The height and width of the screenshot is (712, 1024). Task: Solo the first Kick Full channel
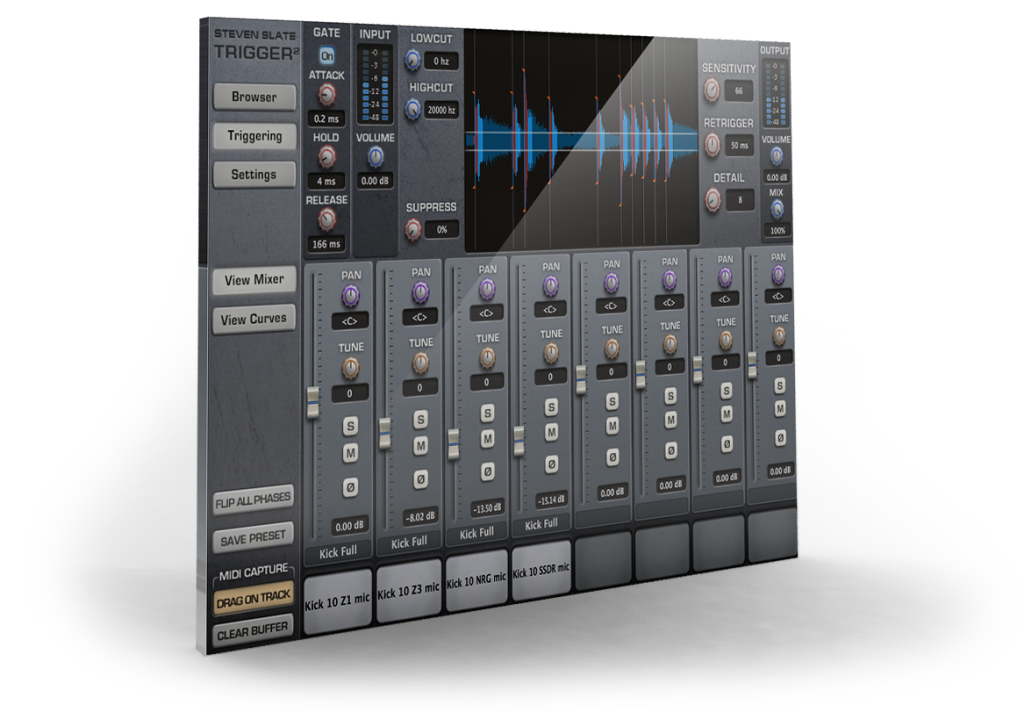click(351, 427)
